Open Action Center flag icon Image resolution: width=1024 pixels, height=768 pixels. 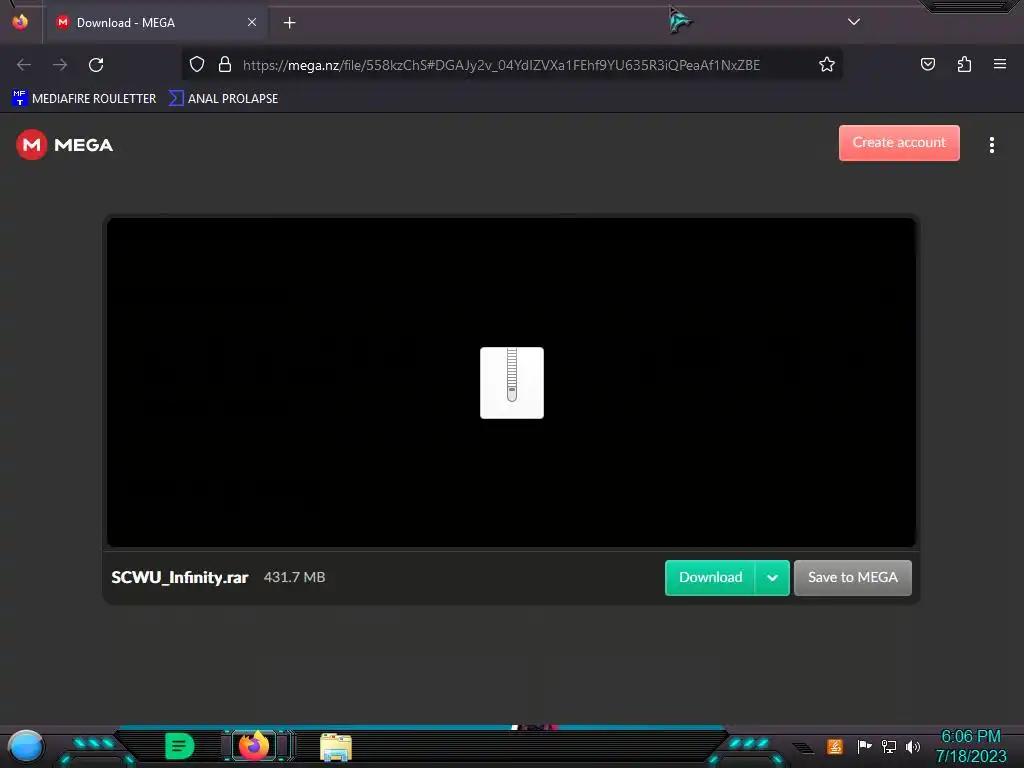coord(864,746)
